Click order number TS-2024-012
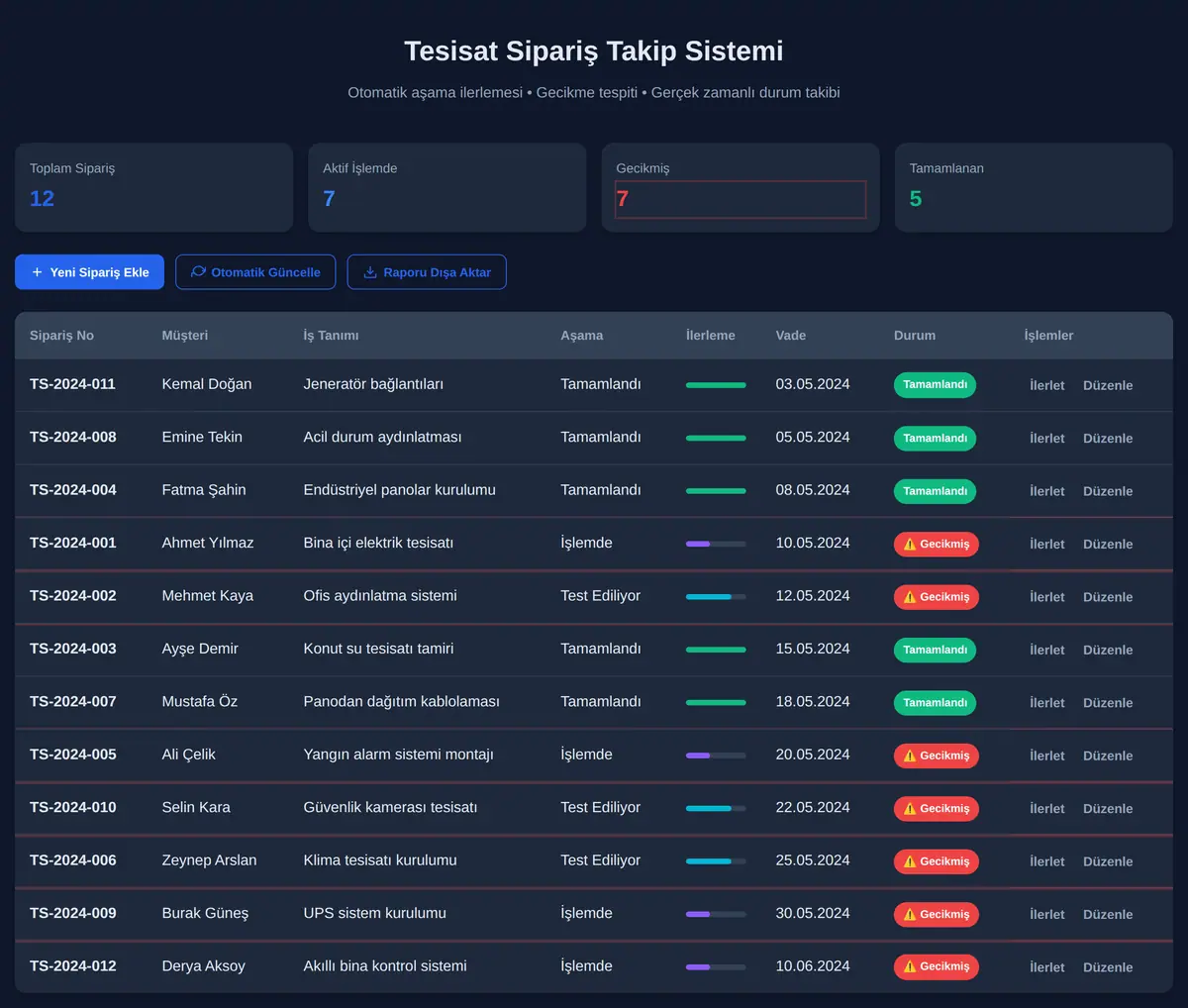This screenshot has width=1188, height=1008. (73, 966)
